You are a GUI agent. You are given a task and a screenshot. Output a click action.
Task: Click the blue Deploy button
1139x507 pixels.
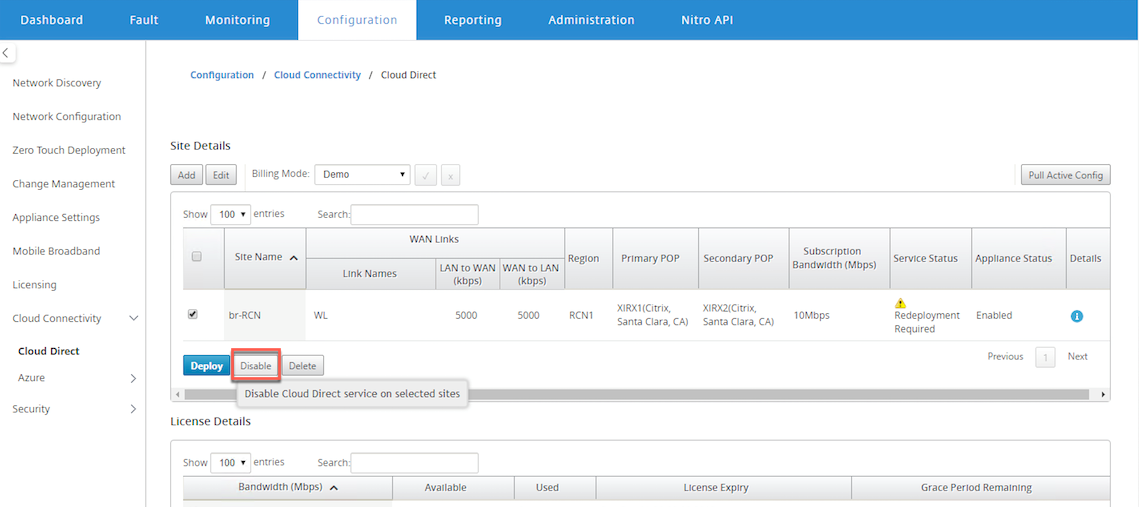point(206,366)
